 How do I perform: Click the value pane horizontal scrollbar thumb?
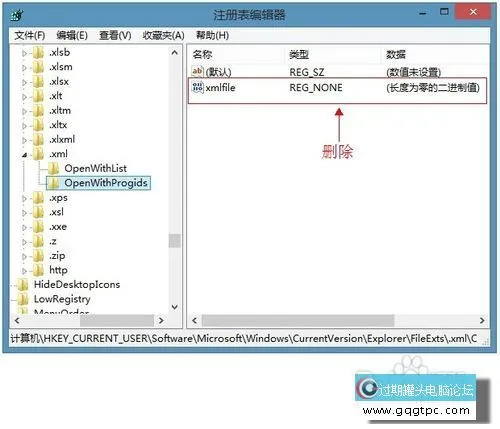[x=298, y=321]
